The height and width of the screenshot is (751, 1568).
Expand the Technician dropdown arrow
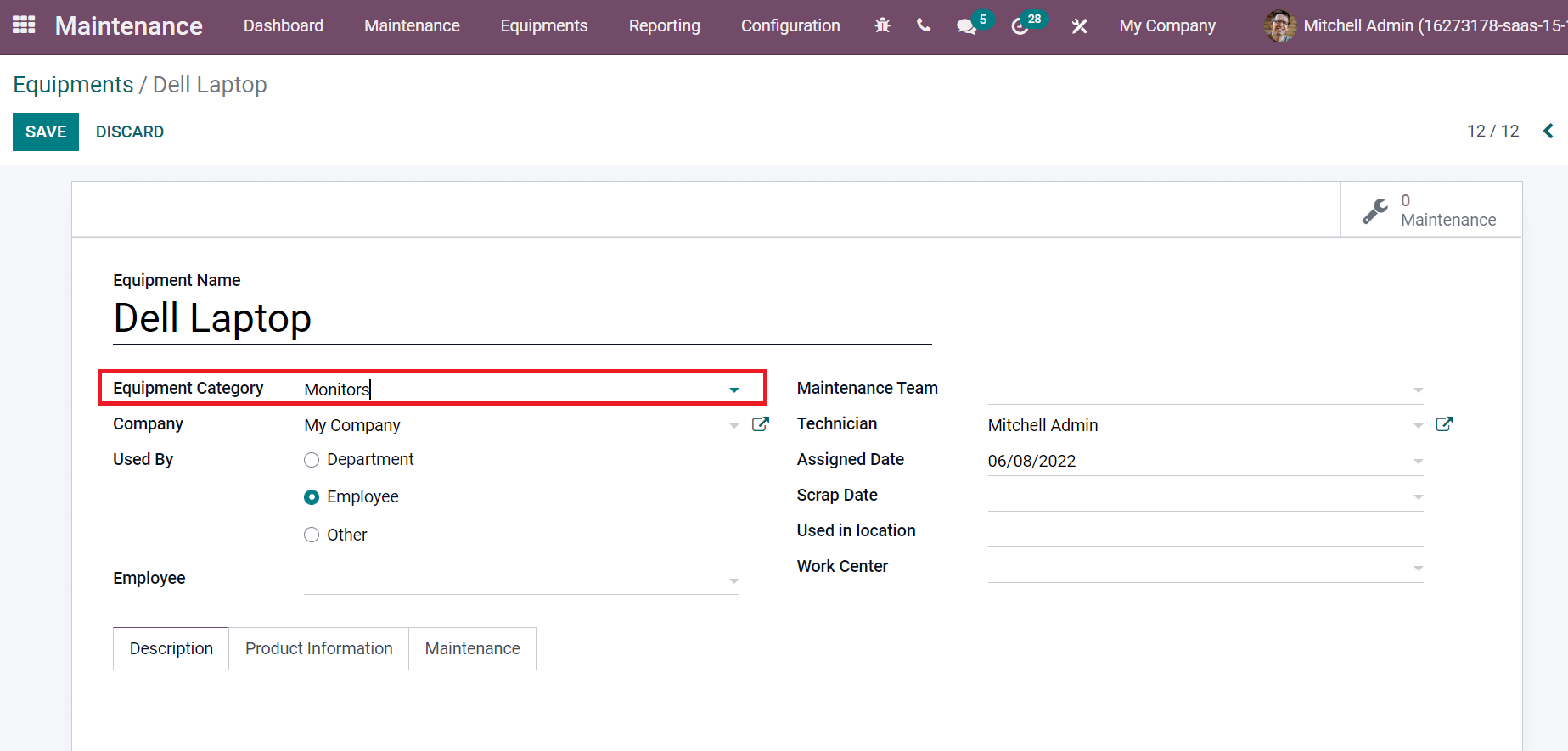pyautogui.click(x=1418, y=426)
